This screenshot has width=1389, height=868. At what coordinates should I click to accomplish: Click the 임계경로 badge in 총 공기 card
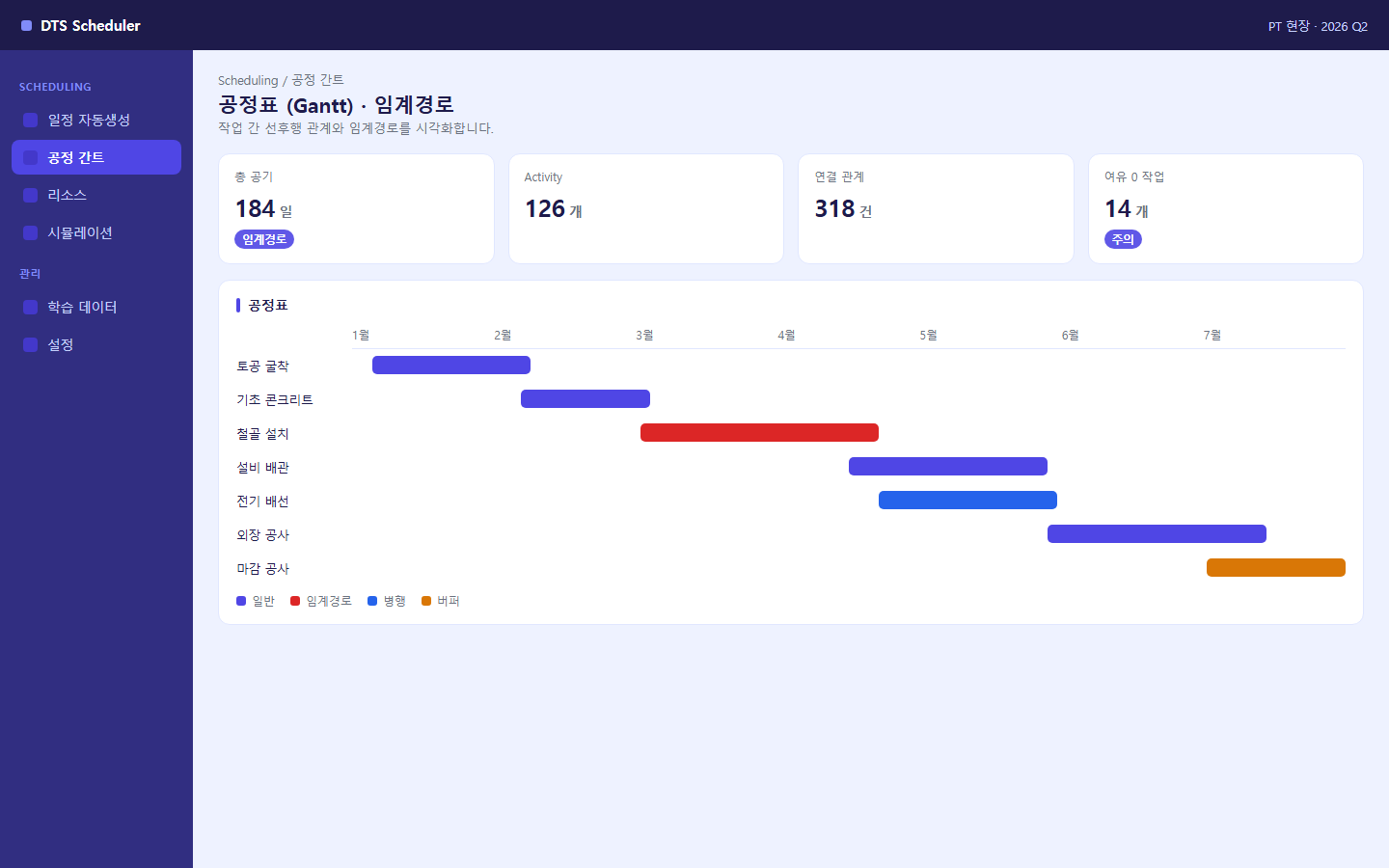tap(264, 239)
